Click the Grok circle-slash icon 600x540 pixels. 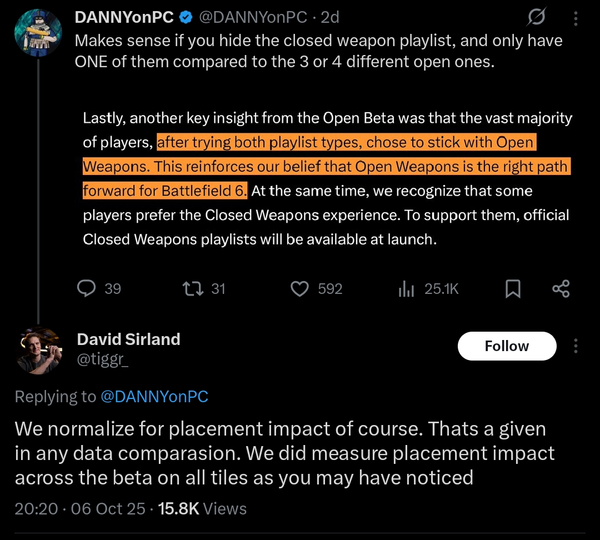pyautogui.click(x=536, y=19)
